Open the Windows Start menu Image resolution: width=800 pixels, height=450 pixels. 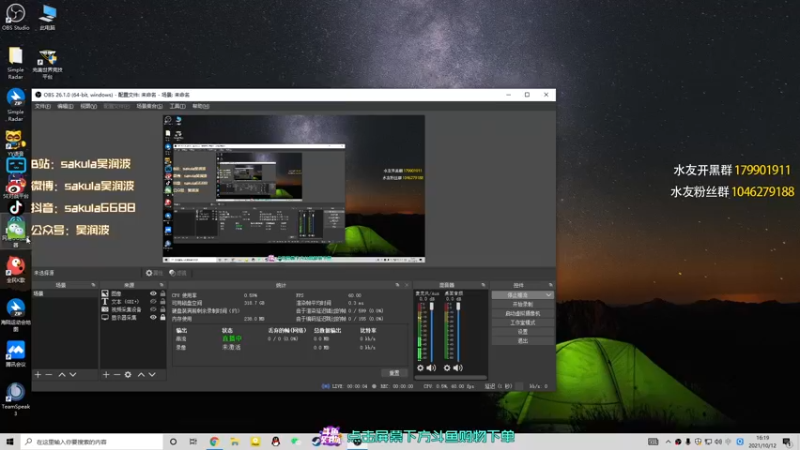tap(10, 441)
